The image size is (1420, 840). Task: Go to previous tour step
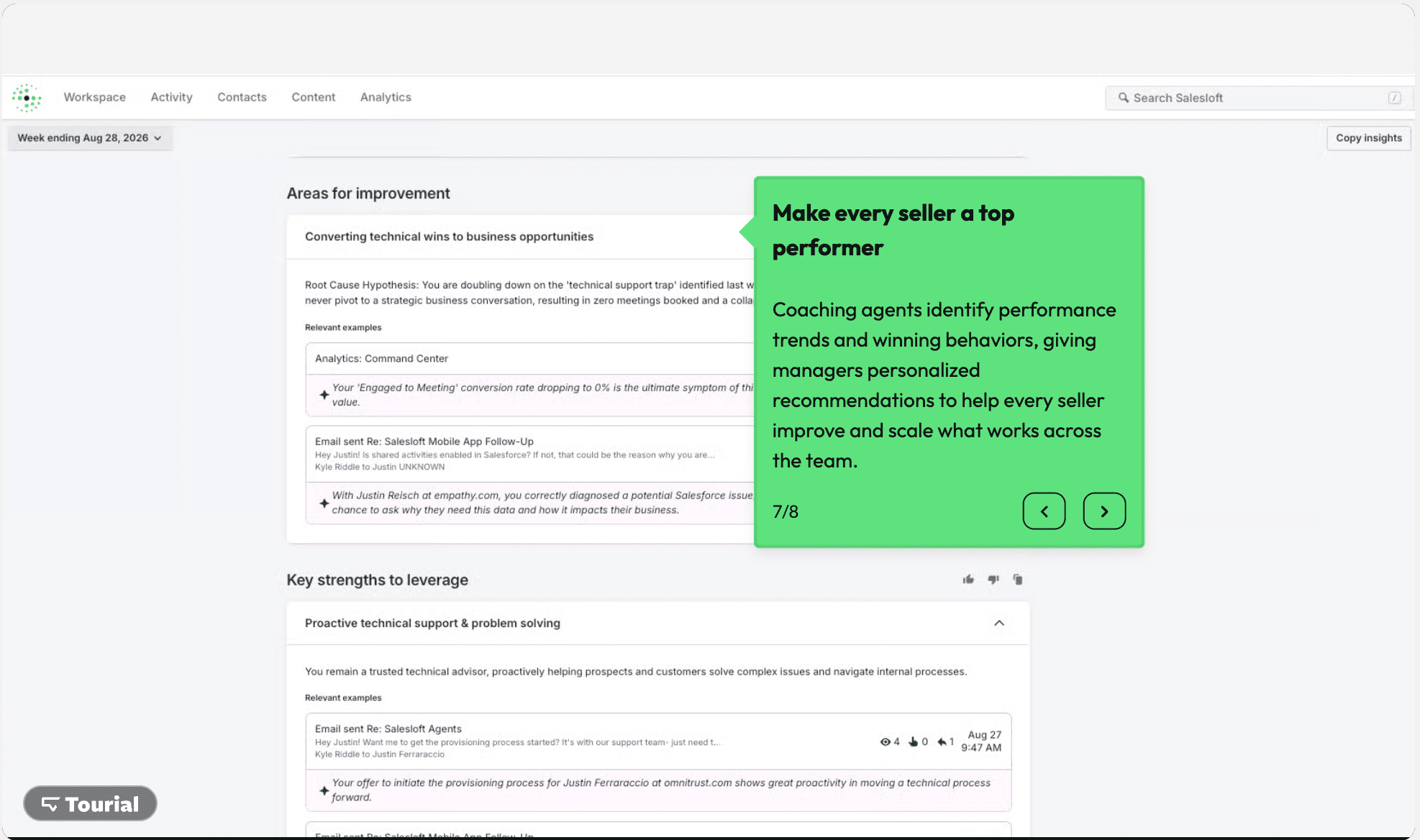pyautogui.click(x=1044, y=511)
